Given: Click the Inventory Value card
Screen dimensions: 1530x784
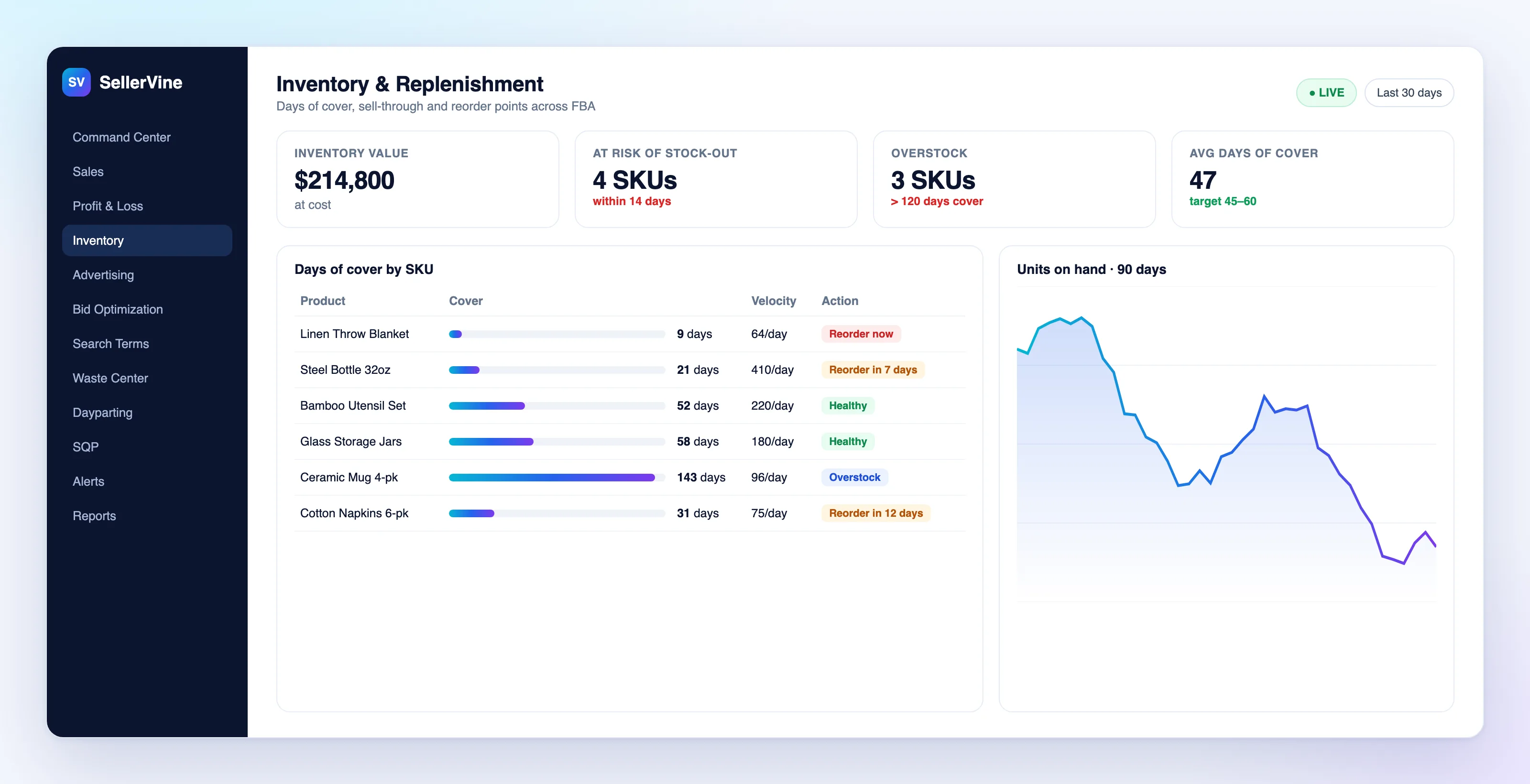Looking at the screenshot, I should coord(417,179).
